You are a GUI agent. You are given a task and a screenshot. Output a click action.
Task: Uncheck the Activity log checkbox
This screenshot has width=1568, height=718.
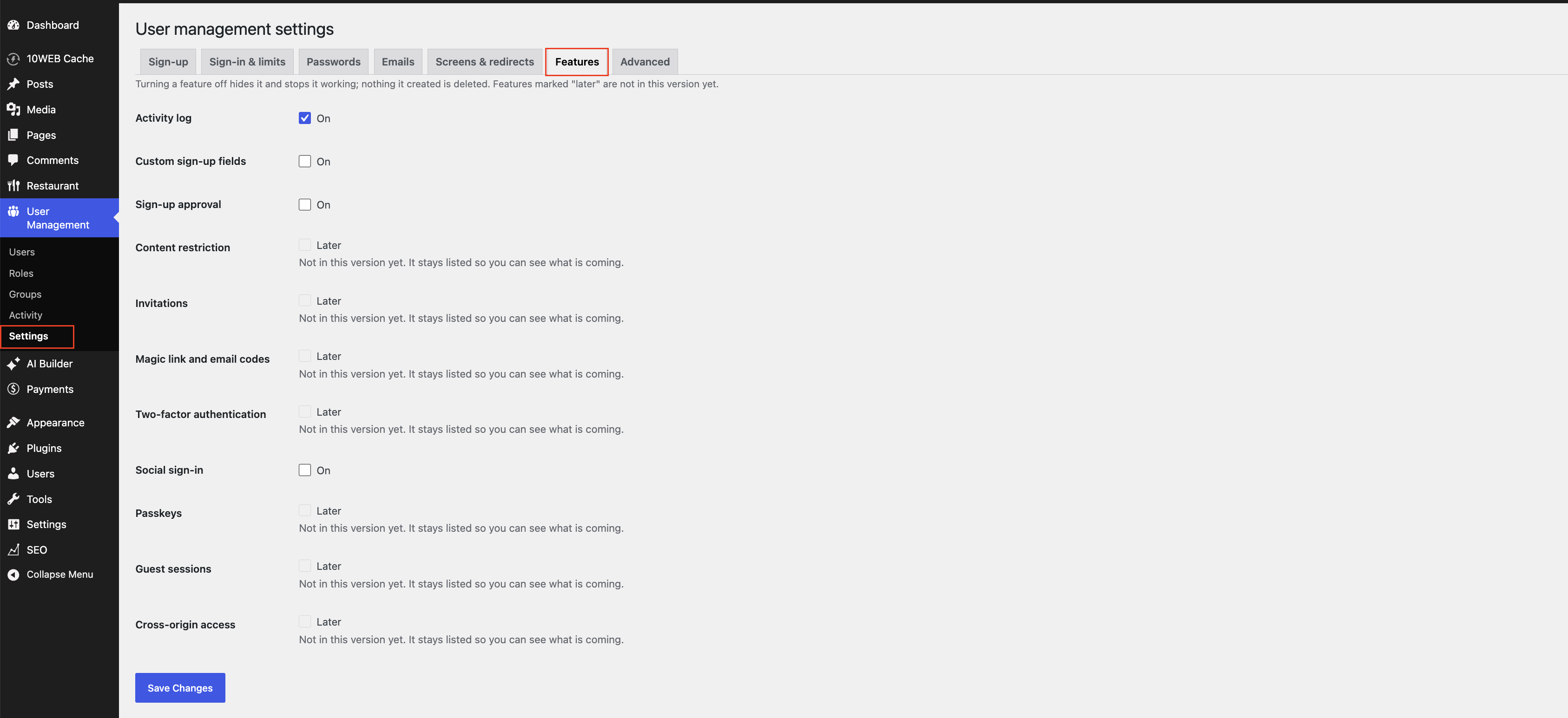point(305,118)
